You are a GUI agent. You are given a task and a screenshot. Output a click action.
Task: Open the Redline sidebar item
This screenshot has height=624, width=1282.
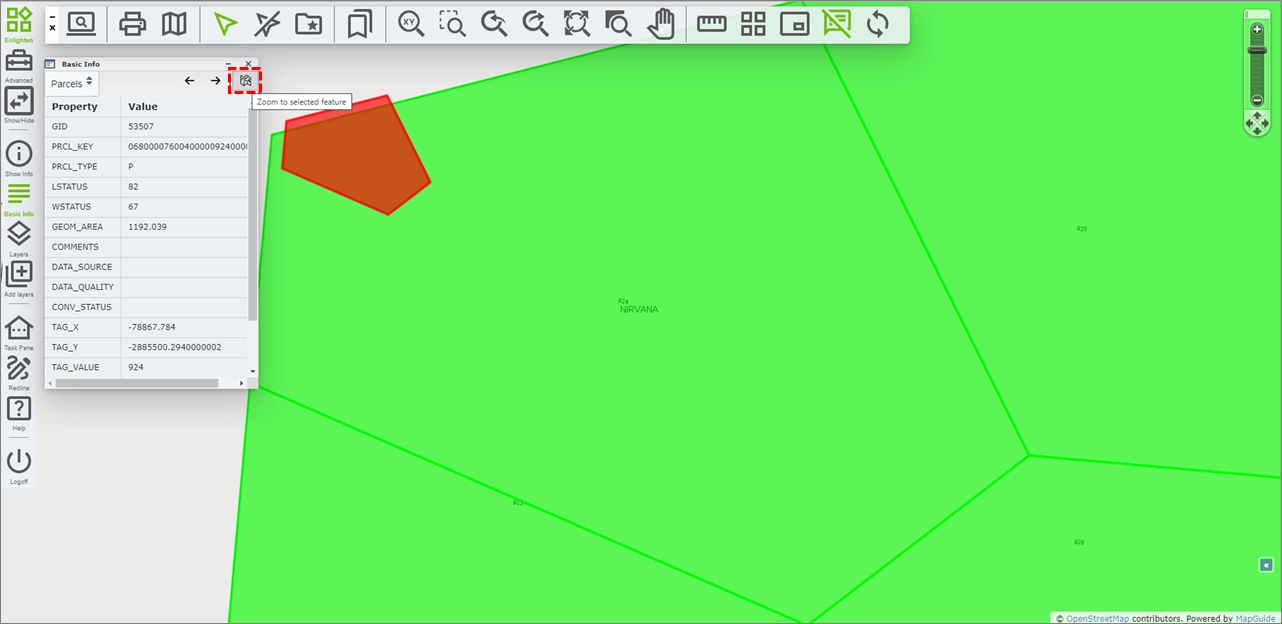[19, 369]
